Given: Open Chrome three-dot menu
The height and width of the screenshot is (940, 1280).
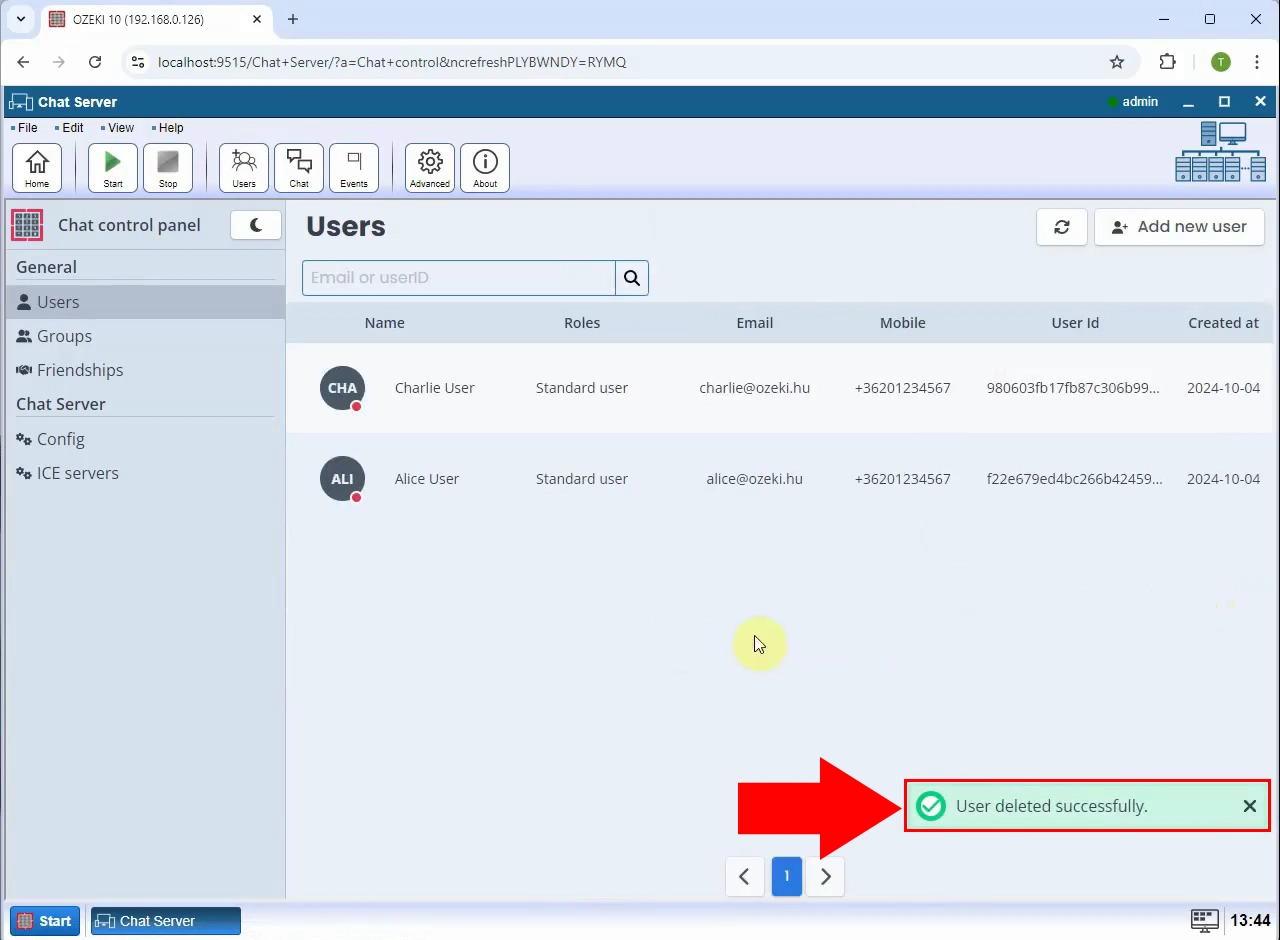Looking at the screenshot, I should (1257, 62).
